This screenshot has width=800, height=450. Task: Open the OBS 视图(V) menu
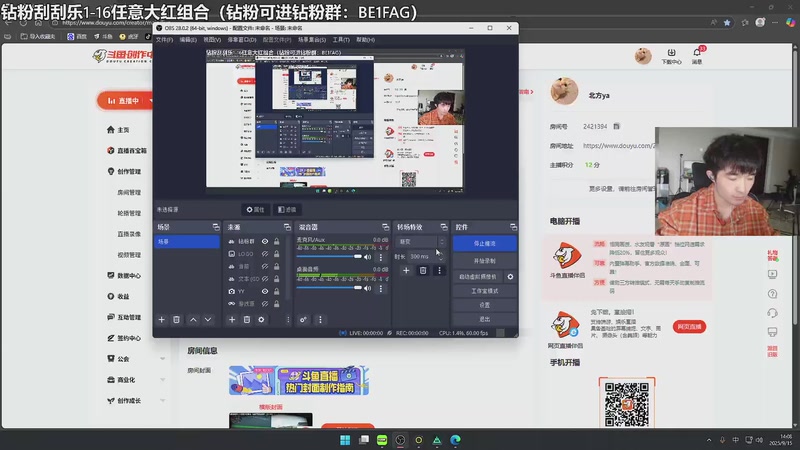[212, 40]
